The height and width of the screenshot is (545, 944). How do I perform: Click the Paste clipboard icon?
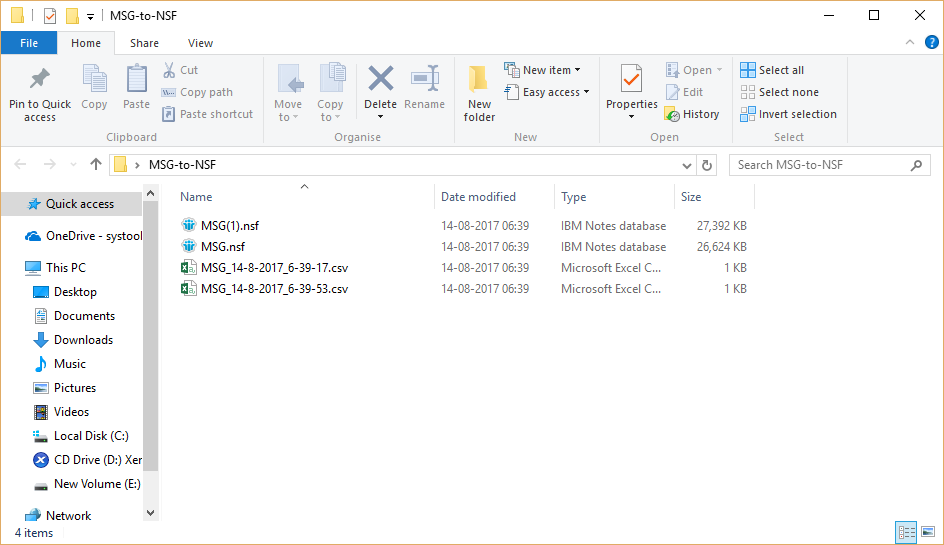(x=137, y=79)
